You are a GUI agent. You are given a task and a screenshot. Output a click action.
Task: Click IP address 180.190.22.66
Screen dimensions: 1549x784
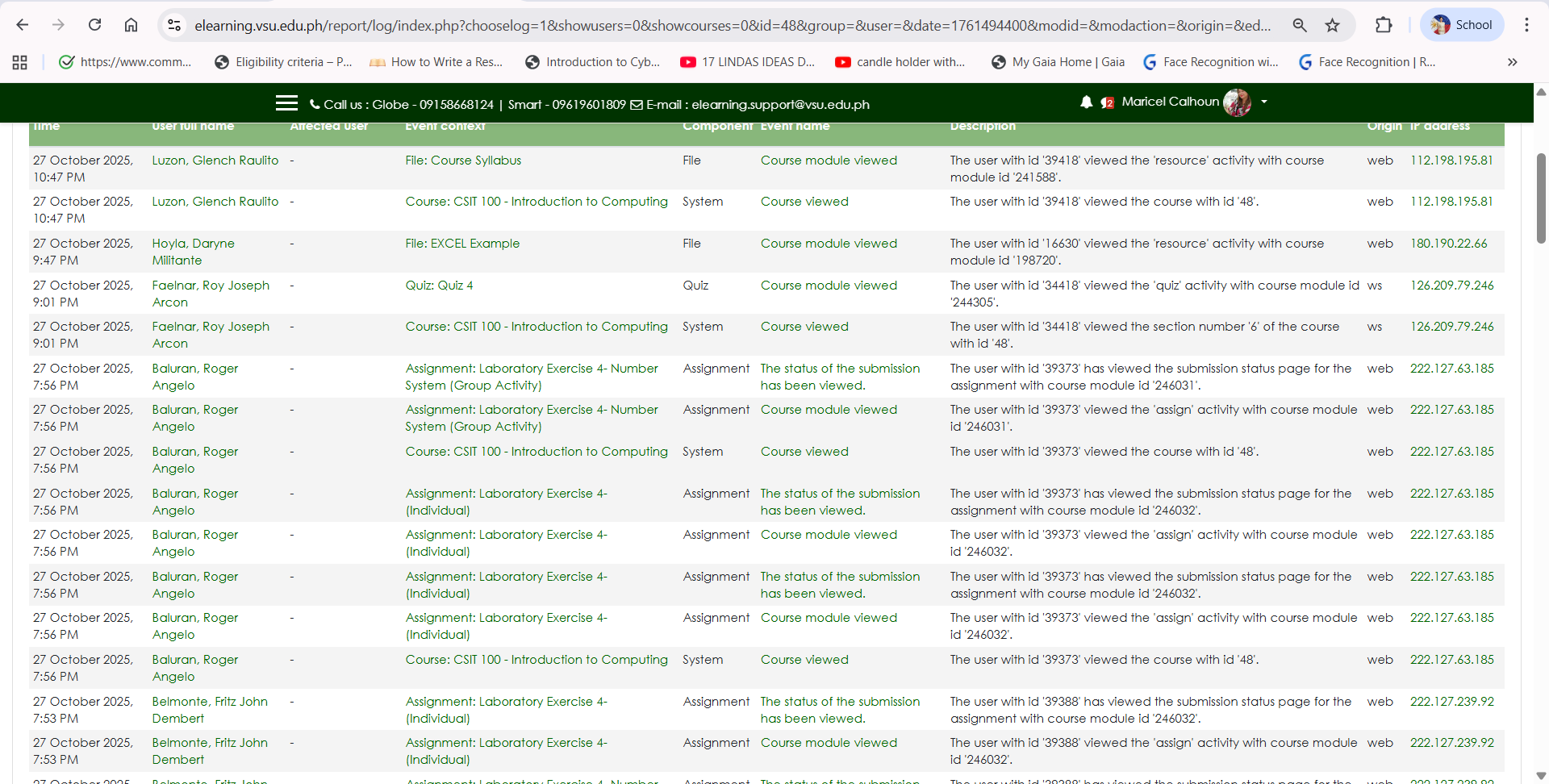pos(1448,244)
